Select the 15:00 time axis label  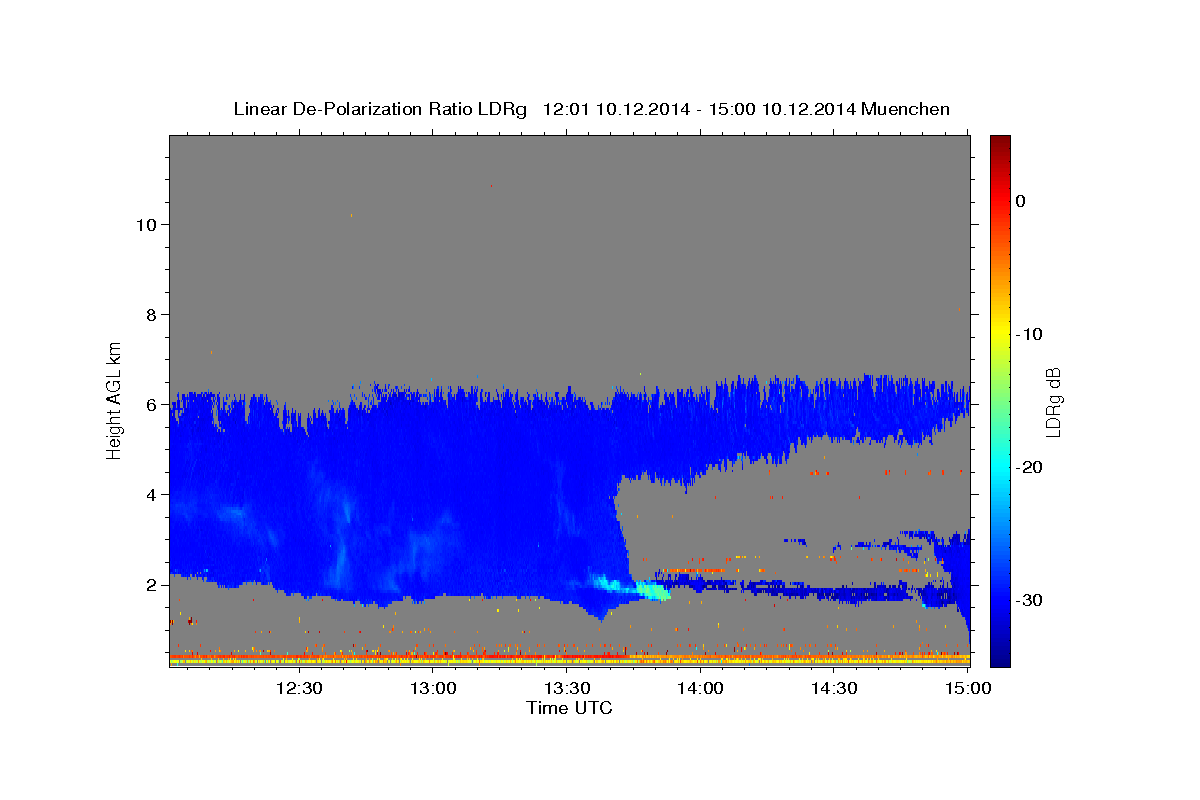969,688
